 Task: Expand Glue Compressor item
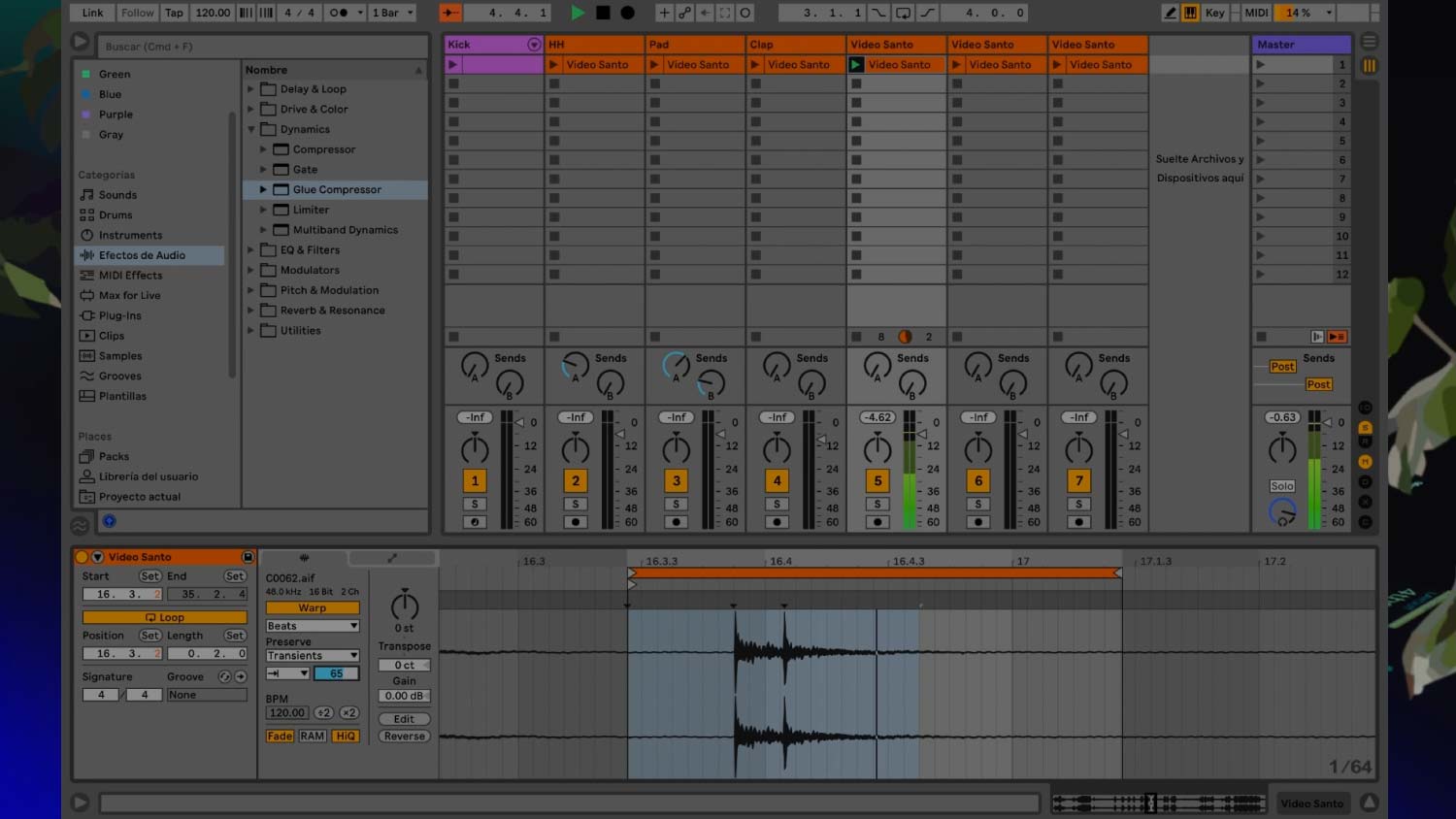[263, 190]
